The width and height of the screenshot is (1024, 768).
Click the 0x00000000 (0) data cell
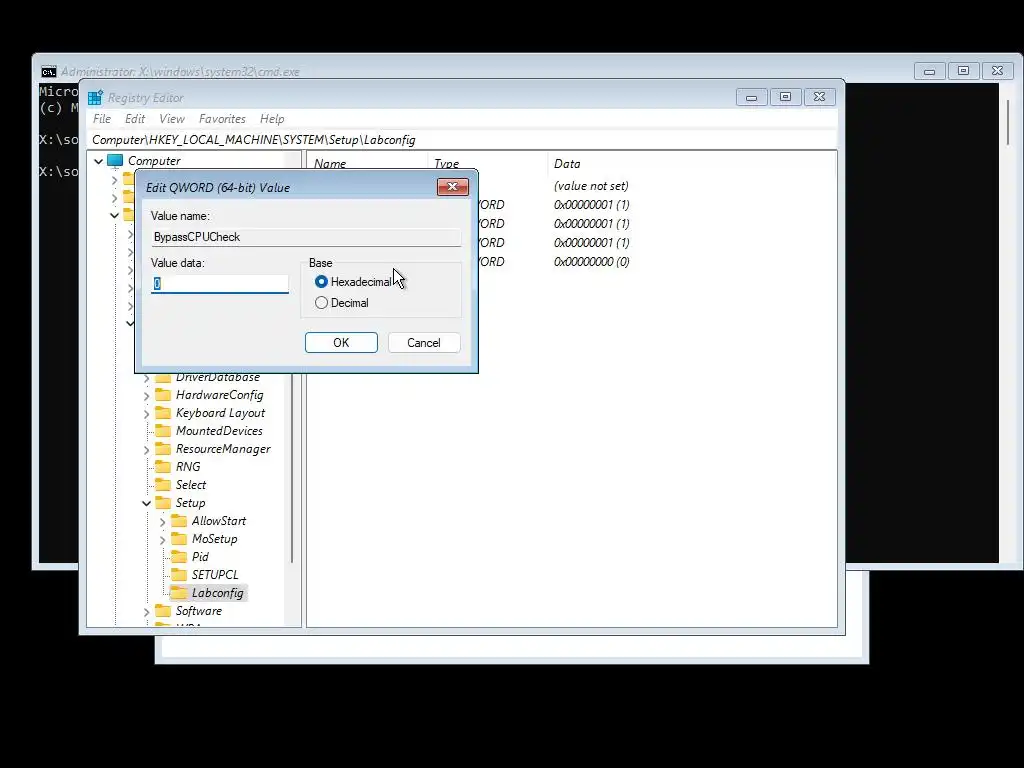click(592, 262)
